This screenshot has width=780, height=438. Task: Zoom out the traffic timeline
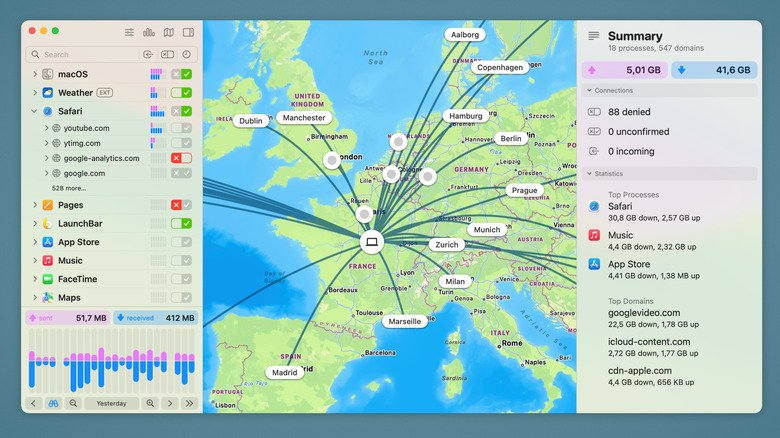(x=73, y=403)
